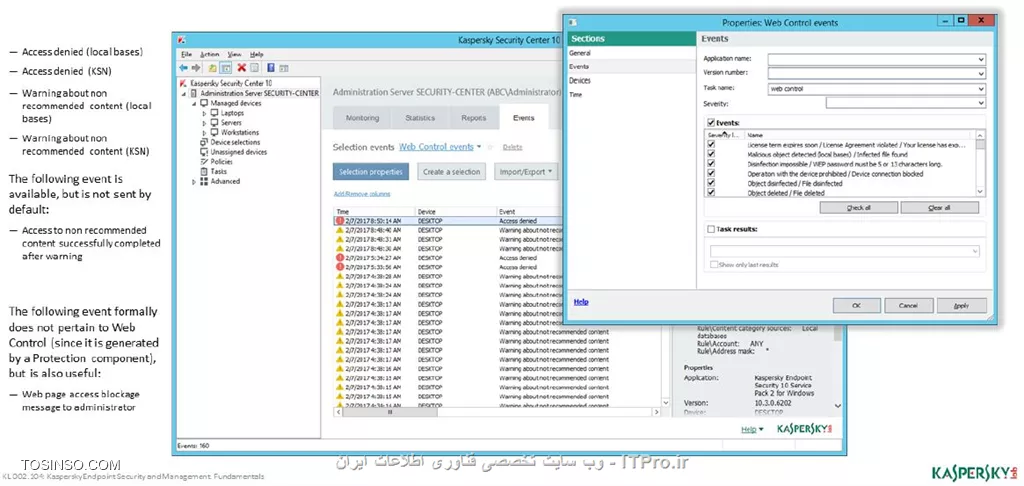Click the Policies icon in tree

[x=204, y=162]
